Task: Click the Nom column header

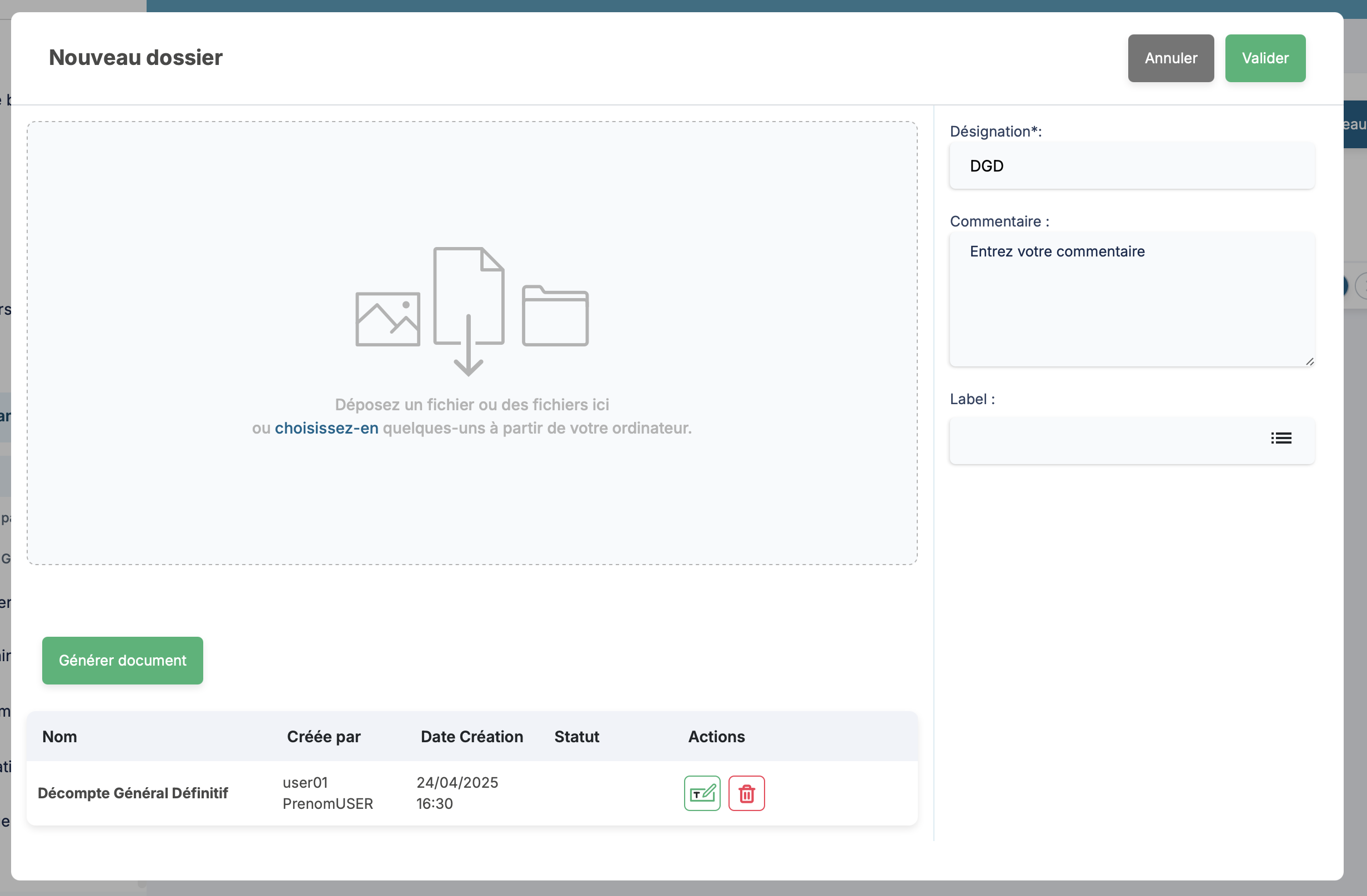Action: pyautogui.click(x=59, y=736)
